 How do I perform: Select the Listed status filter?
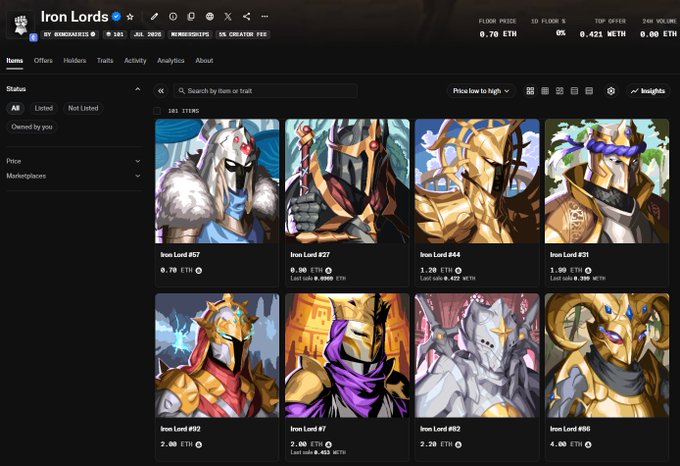pyautogui.click(x=44, y=108)
